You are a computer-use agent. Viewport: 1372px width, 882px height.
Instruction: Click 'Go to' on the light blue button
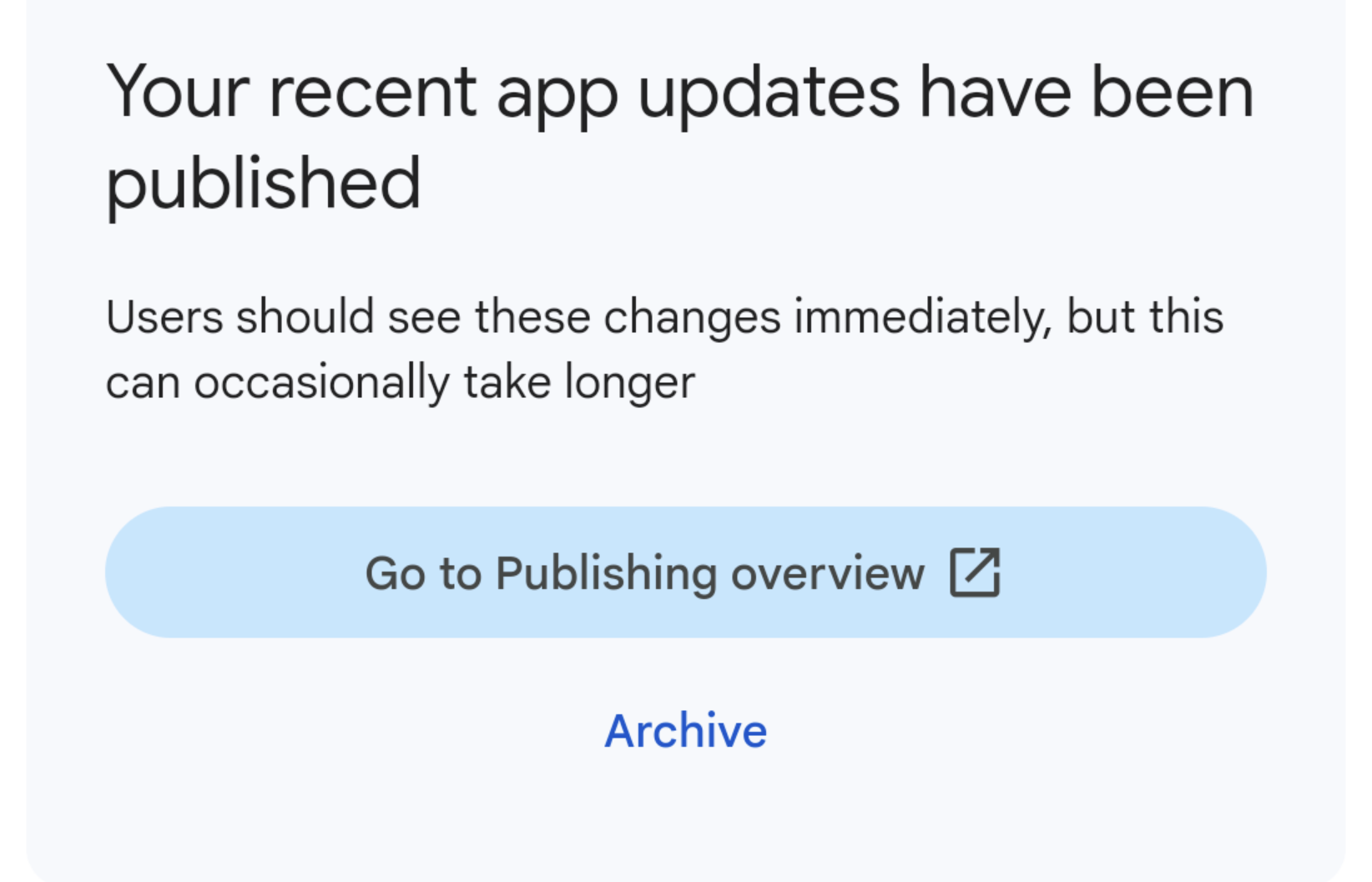[423, 574]
